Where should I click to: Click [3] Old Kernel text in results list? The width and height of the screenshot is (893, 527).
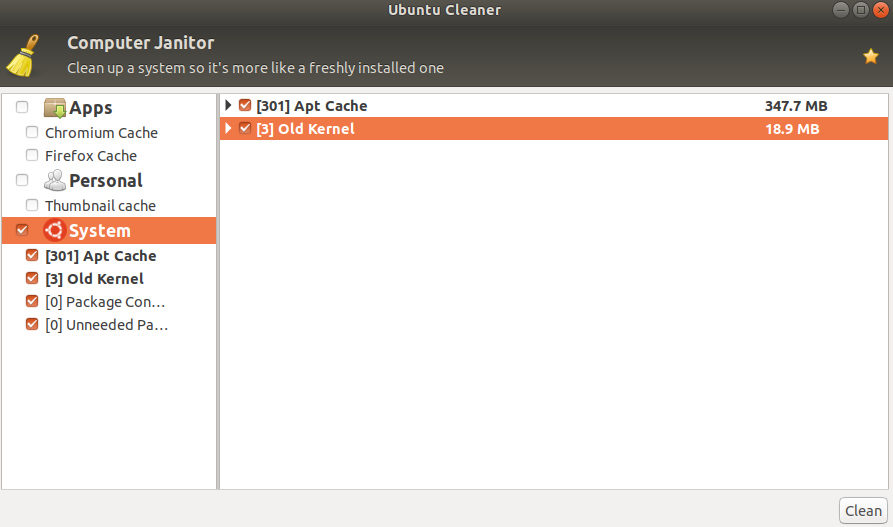click(305, 129)
